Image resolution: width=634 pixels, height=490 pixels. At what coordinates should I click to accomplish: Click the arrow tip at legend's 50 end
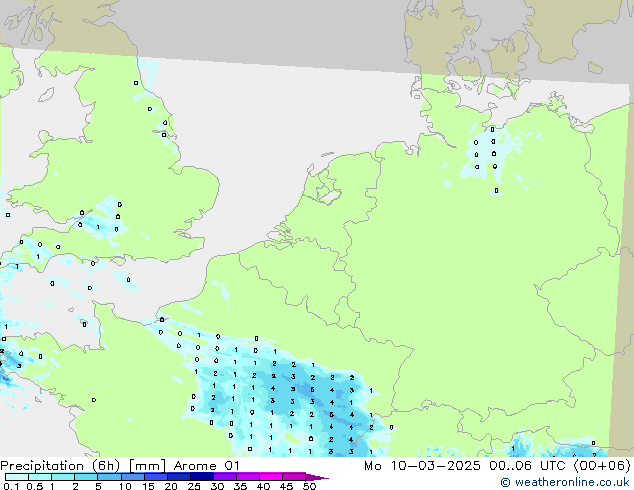(317, 477)
